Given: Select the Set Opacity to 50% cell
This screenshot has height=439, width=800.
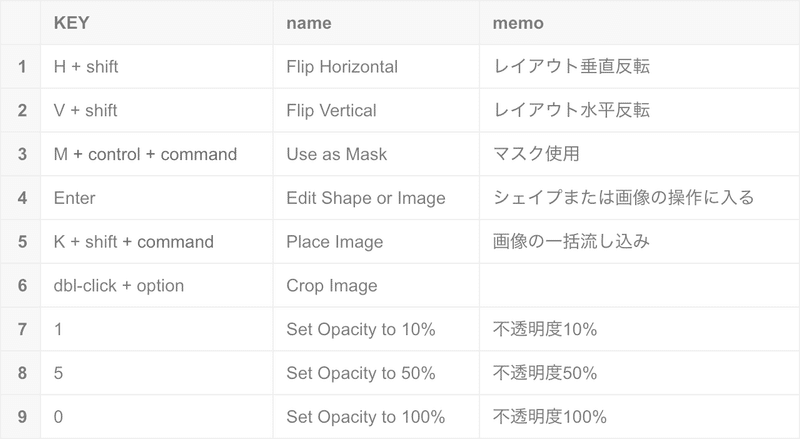Looking at the screenshot, I should (376, 373).
